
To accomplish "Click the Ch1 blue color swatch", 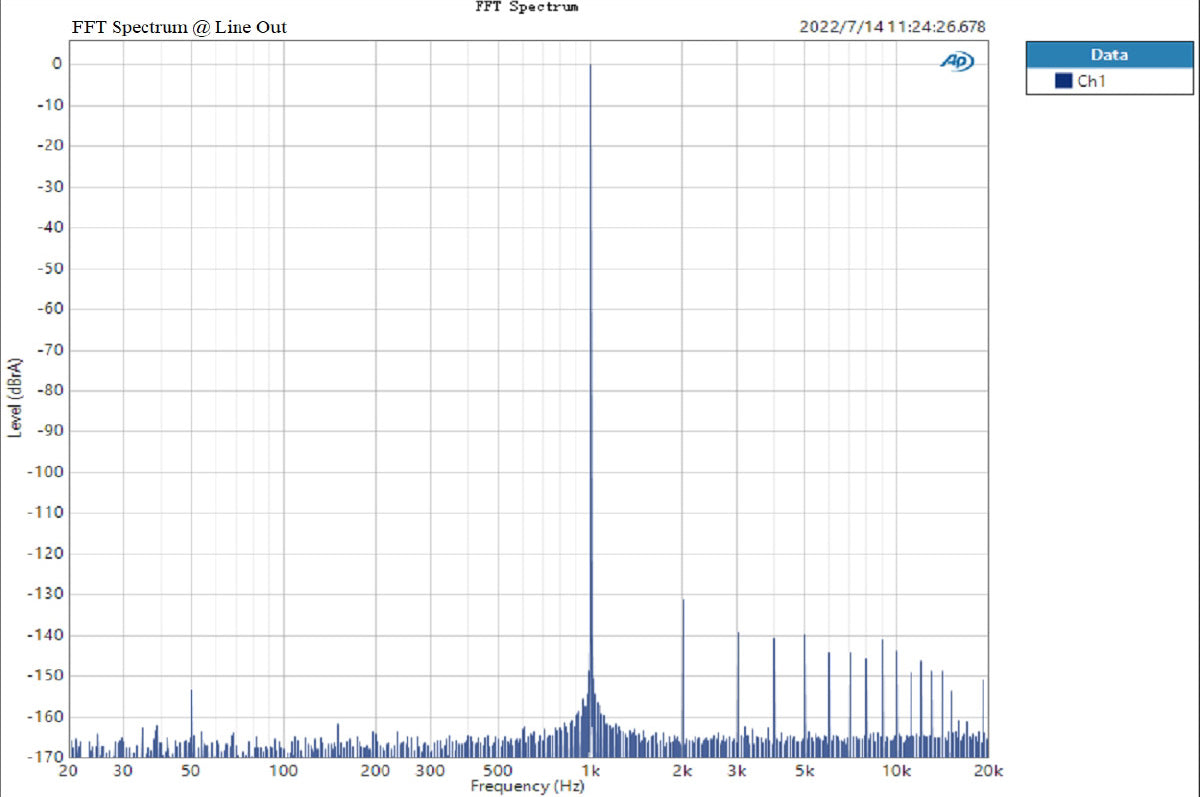I will 1064,81.
